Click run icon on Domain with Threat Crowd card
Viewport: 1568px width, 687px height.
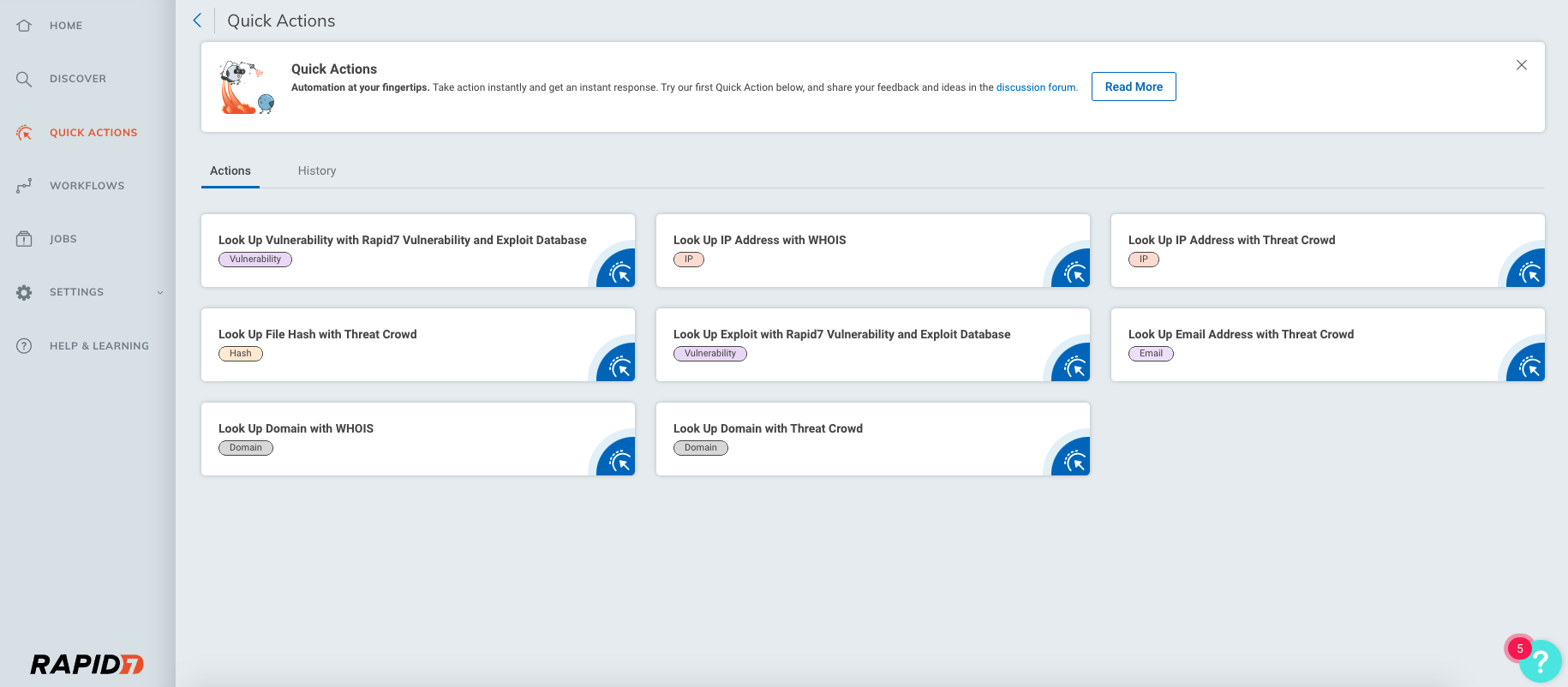pos(1075,462)
